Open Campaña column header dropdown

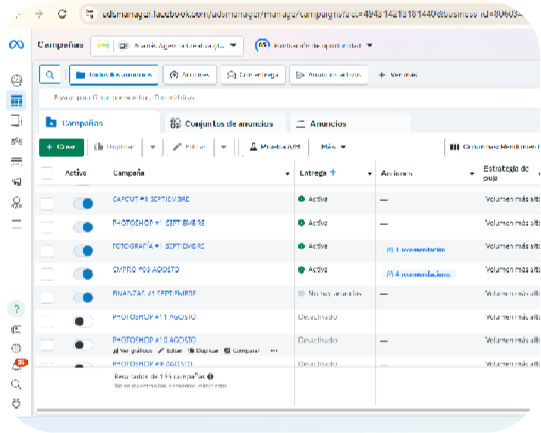[287, 174]
